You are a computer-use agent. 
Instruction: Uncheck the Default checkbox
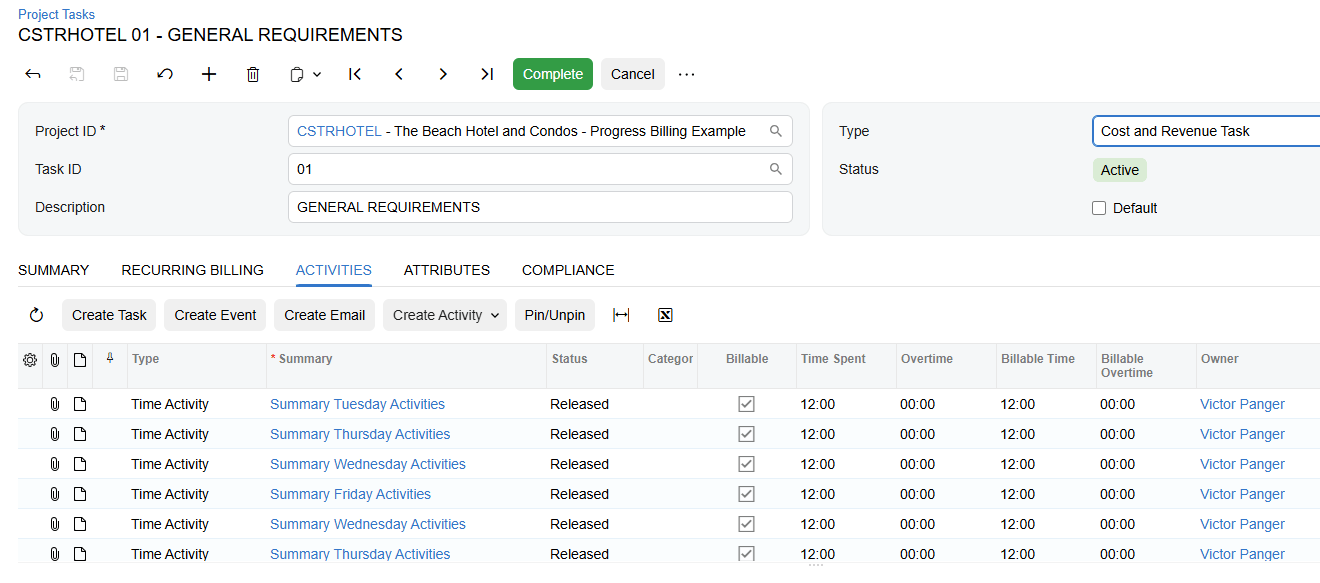tap(1099, 207)
